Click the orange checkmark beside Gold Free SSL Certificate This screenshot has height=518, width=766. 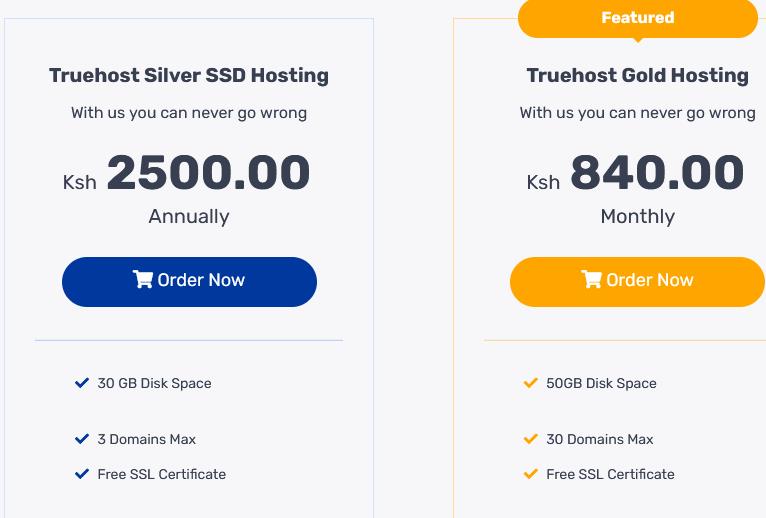pos(531,474)
